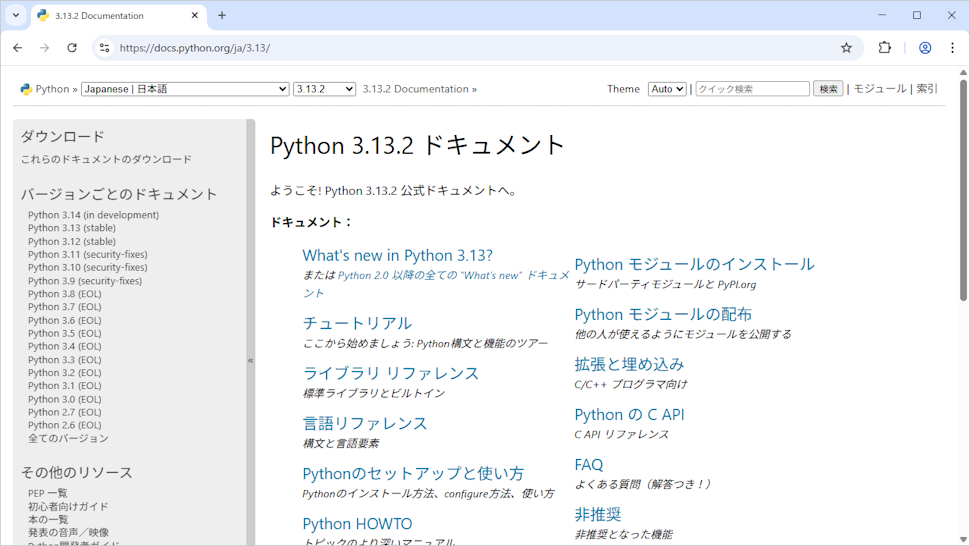The image size is (970, 546).
Task: Open Python 3.4 (EOL) link
Action: tap(64, 346)
